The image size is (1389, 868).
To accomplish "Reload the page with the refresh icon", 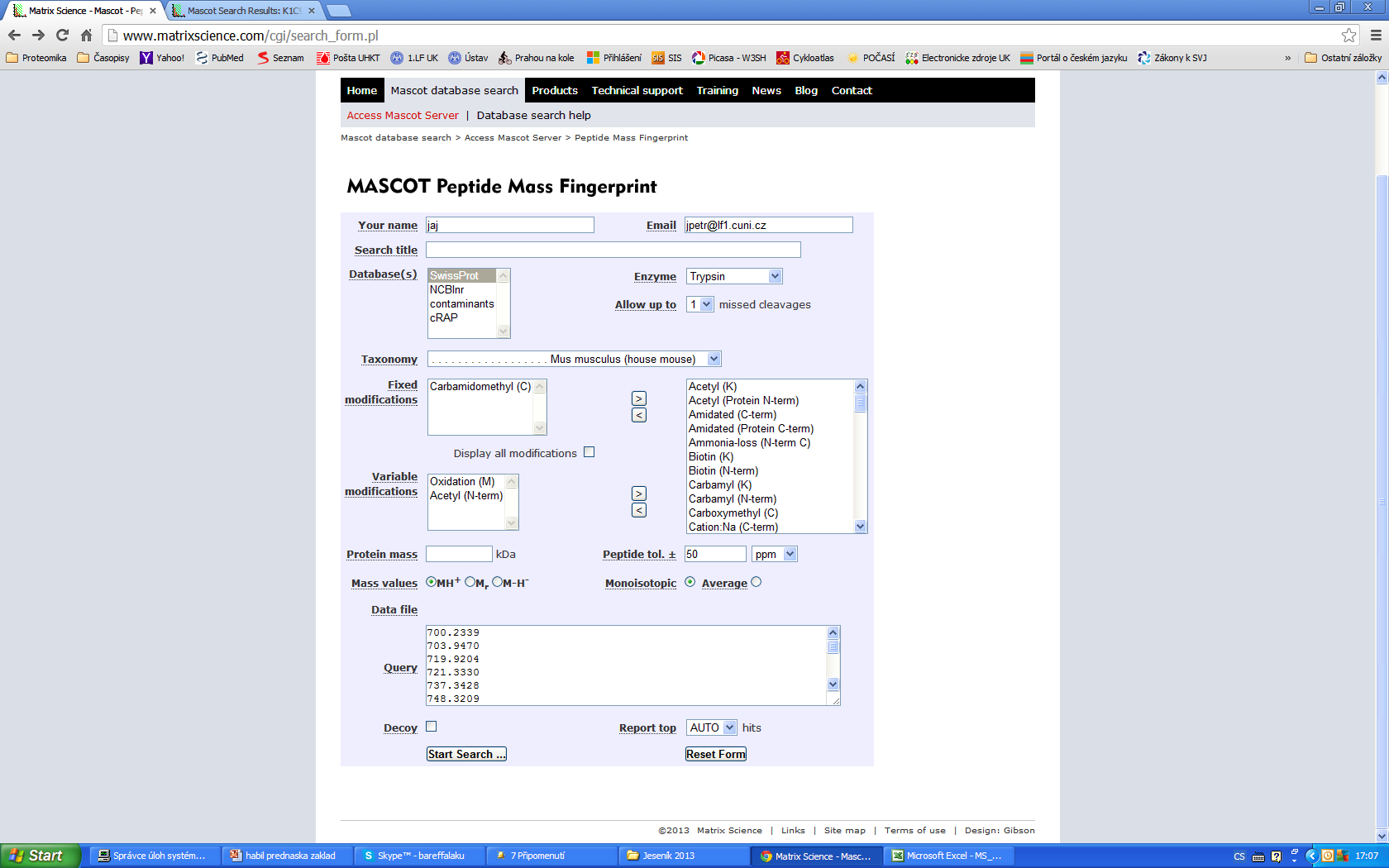I will tap(62, 35).
